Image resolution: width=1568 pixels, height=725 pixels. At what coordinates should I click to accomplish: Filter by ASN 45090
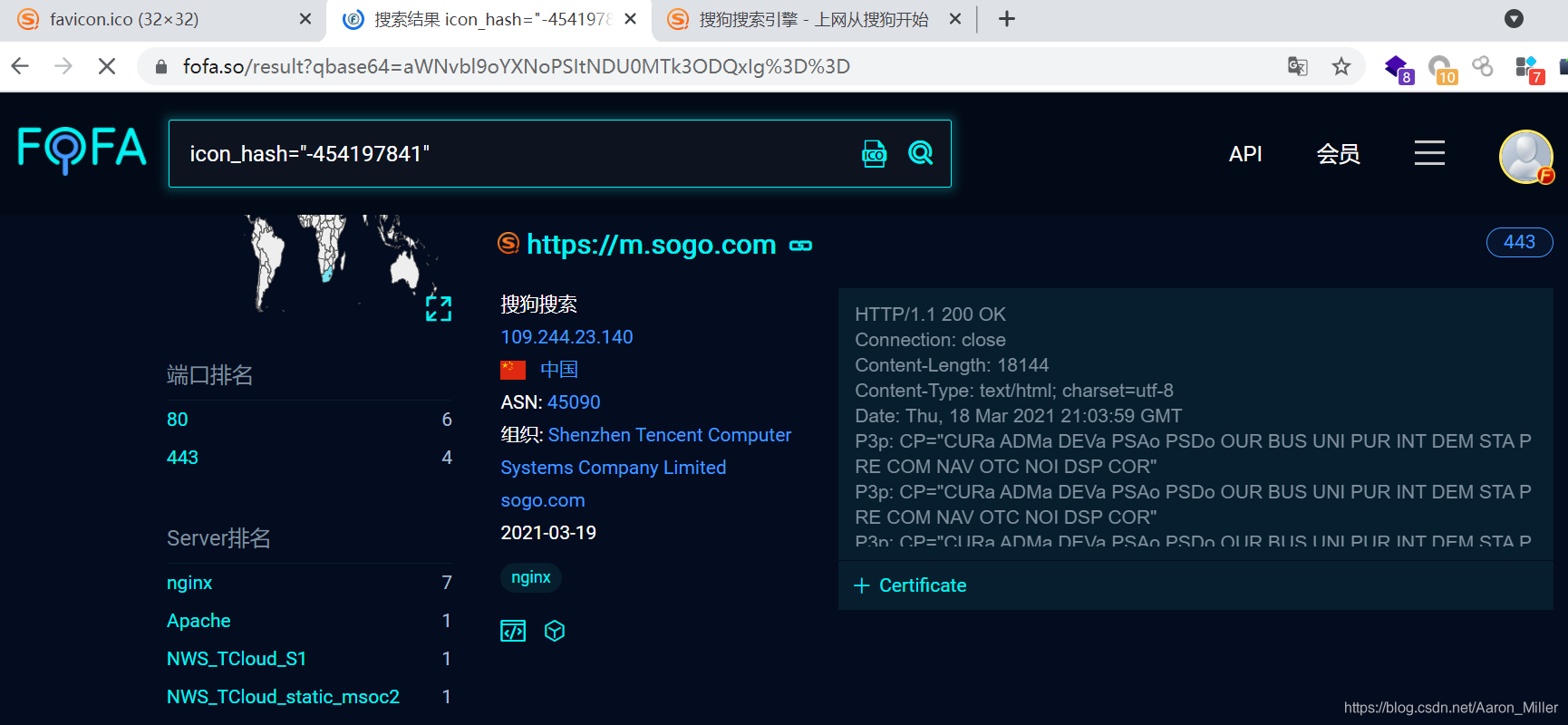pos(574,402)
